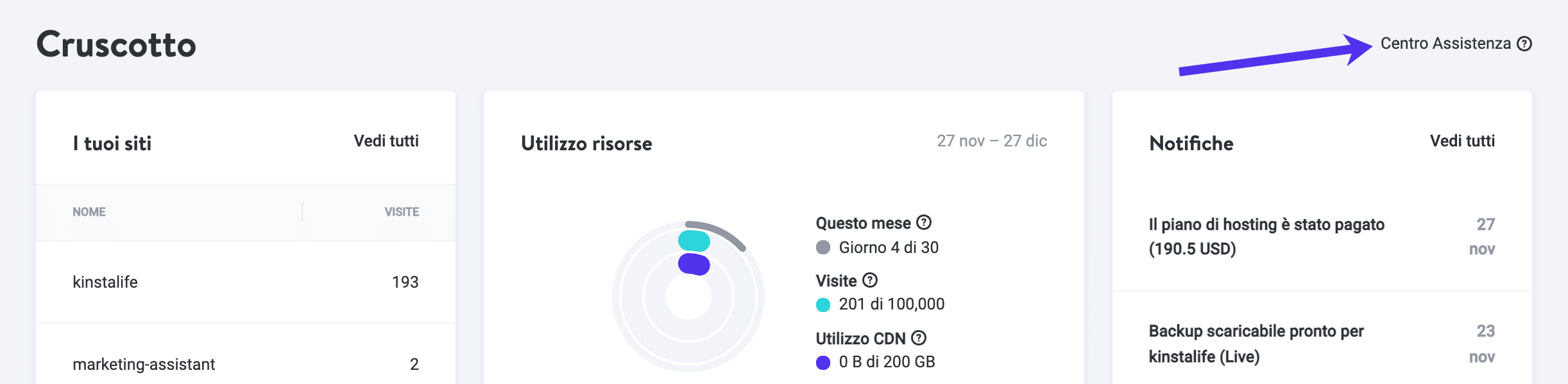Click the Visite help icon
1568x384 pixels.
pos(870,280)
